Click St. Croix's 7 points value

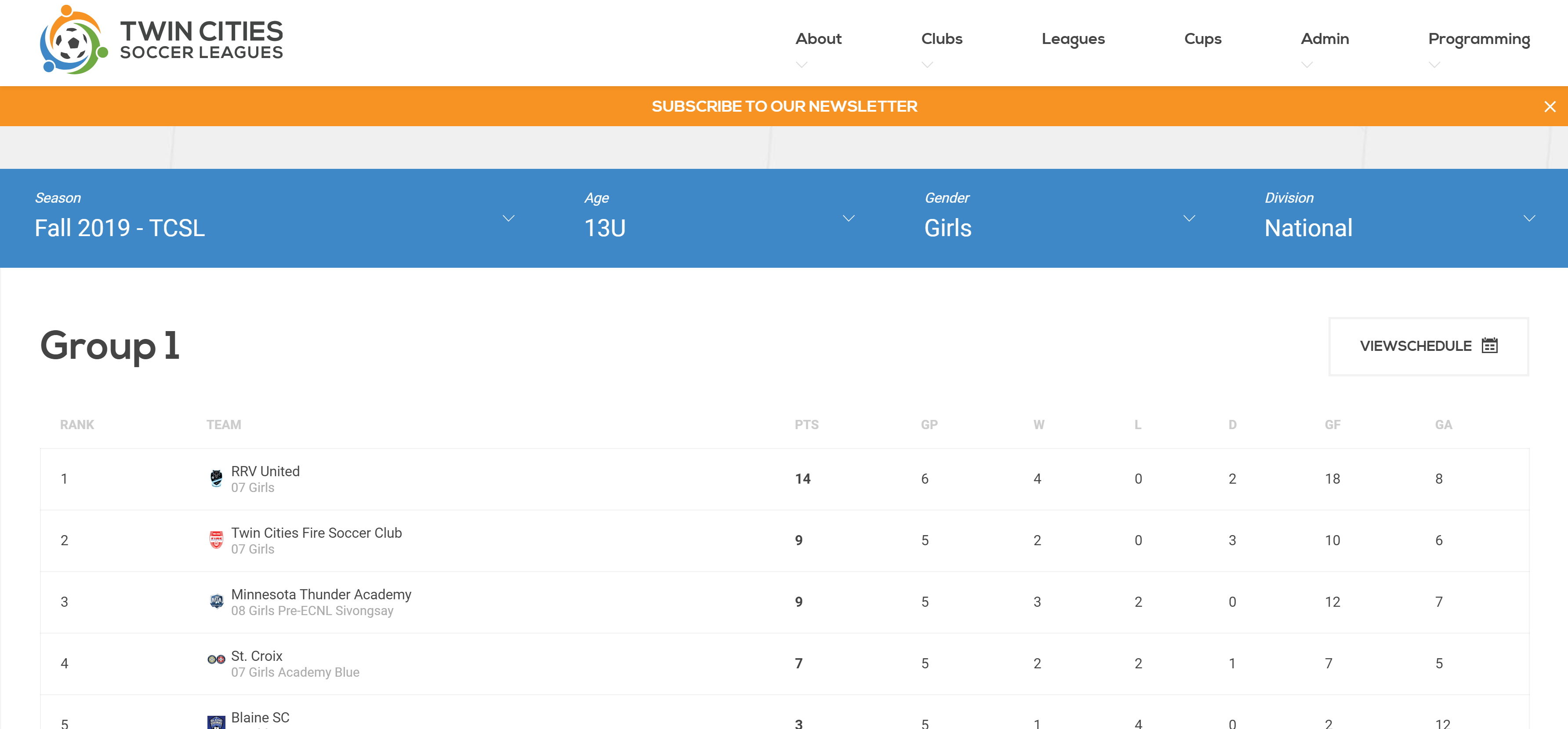click(799, 663)
